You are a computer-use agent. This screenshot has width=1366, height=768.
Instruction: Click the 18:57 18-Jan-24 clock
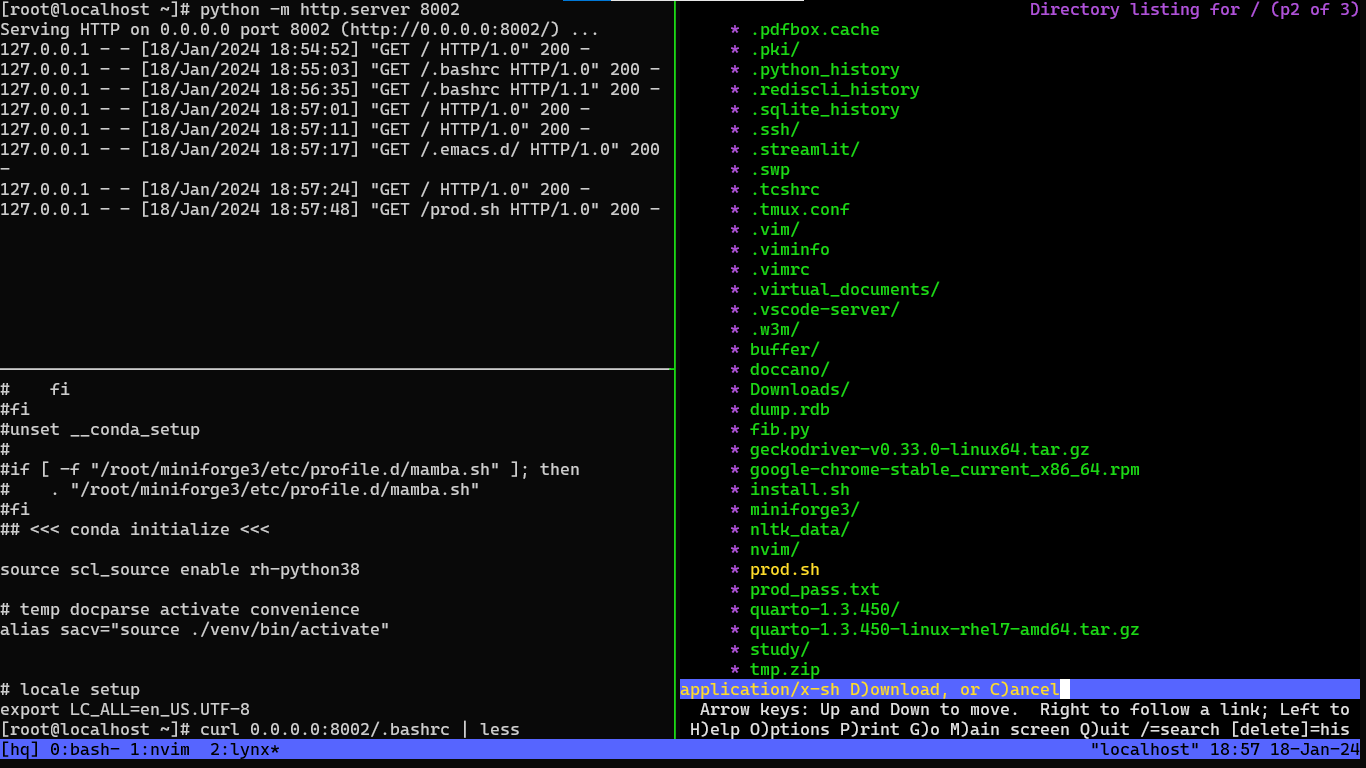pos(1285,750)
